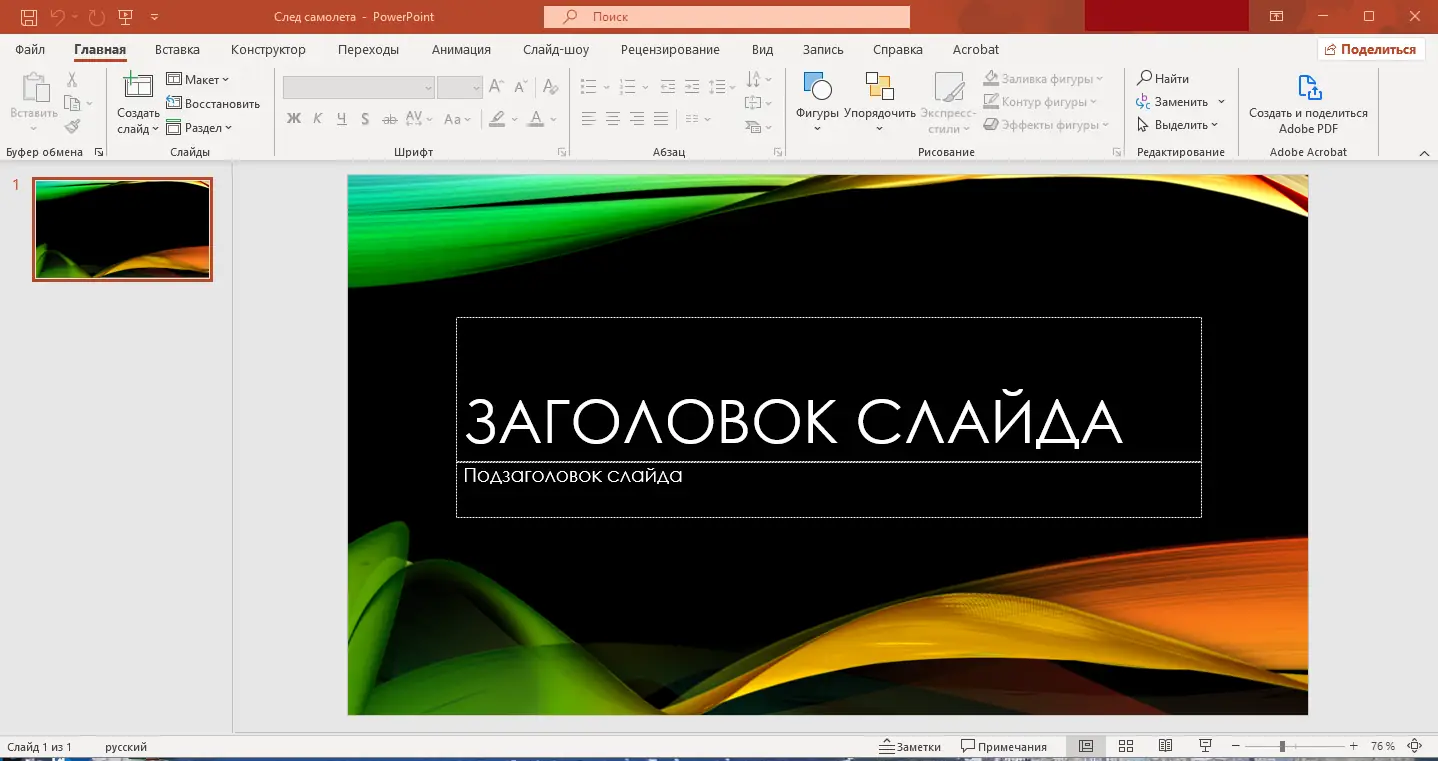Expand the Layout (Макет) dropdown
The height and width of the screenshot is (761, 1438).
[198, 80]
